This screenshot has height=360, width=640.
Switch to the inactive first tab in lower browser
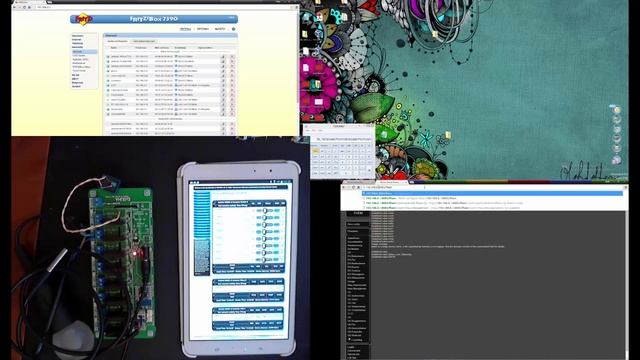(x=358, y=182)
